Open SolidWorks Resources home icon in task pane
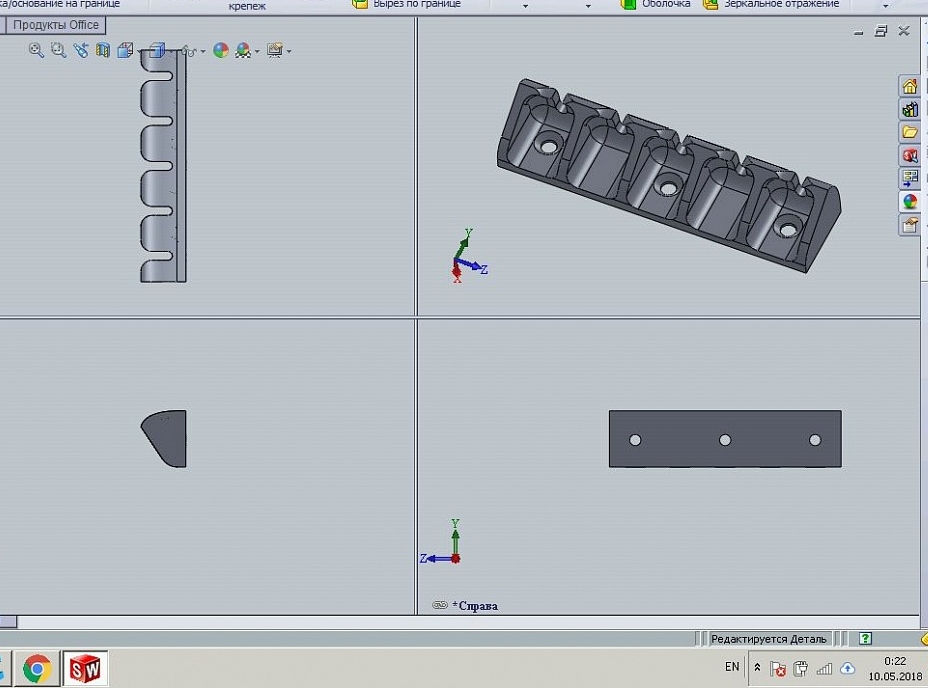 click(910, 86)
